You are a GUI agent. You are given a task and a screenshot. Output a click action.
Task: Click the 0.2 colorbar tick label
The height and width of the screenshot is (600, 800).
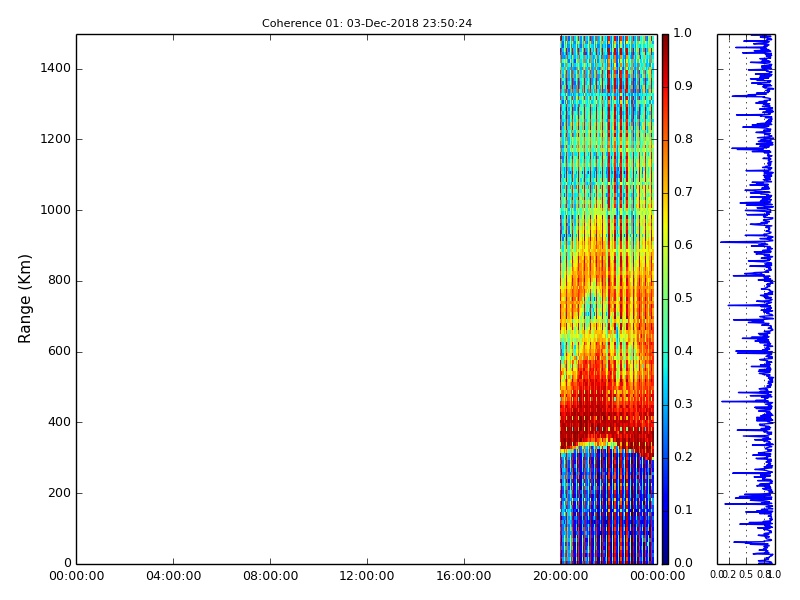point(683,458)
